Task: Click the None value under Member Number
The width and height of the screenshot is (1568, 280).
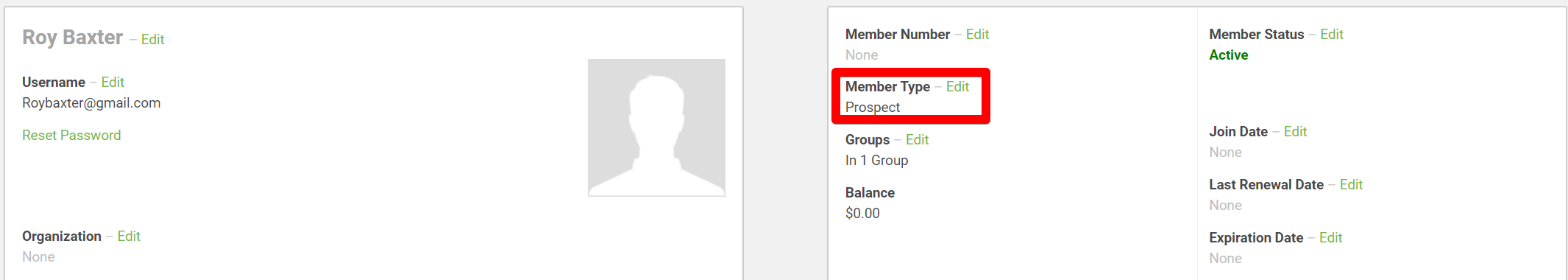Action: click(x=862, y=55)
